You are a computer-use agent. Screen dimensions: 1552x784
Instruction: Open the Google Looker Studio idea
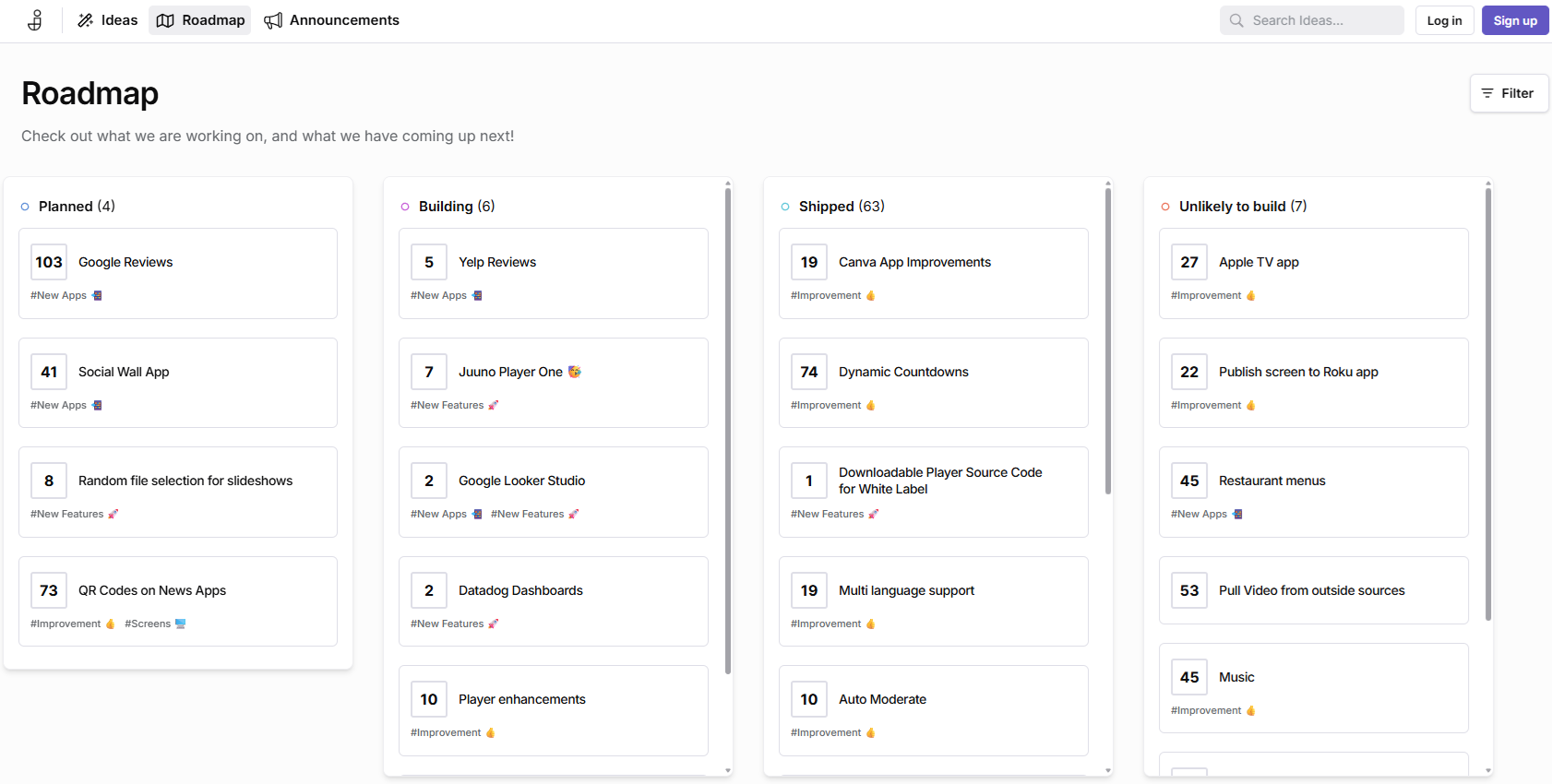(522, 481)
